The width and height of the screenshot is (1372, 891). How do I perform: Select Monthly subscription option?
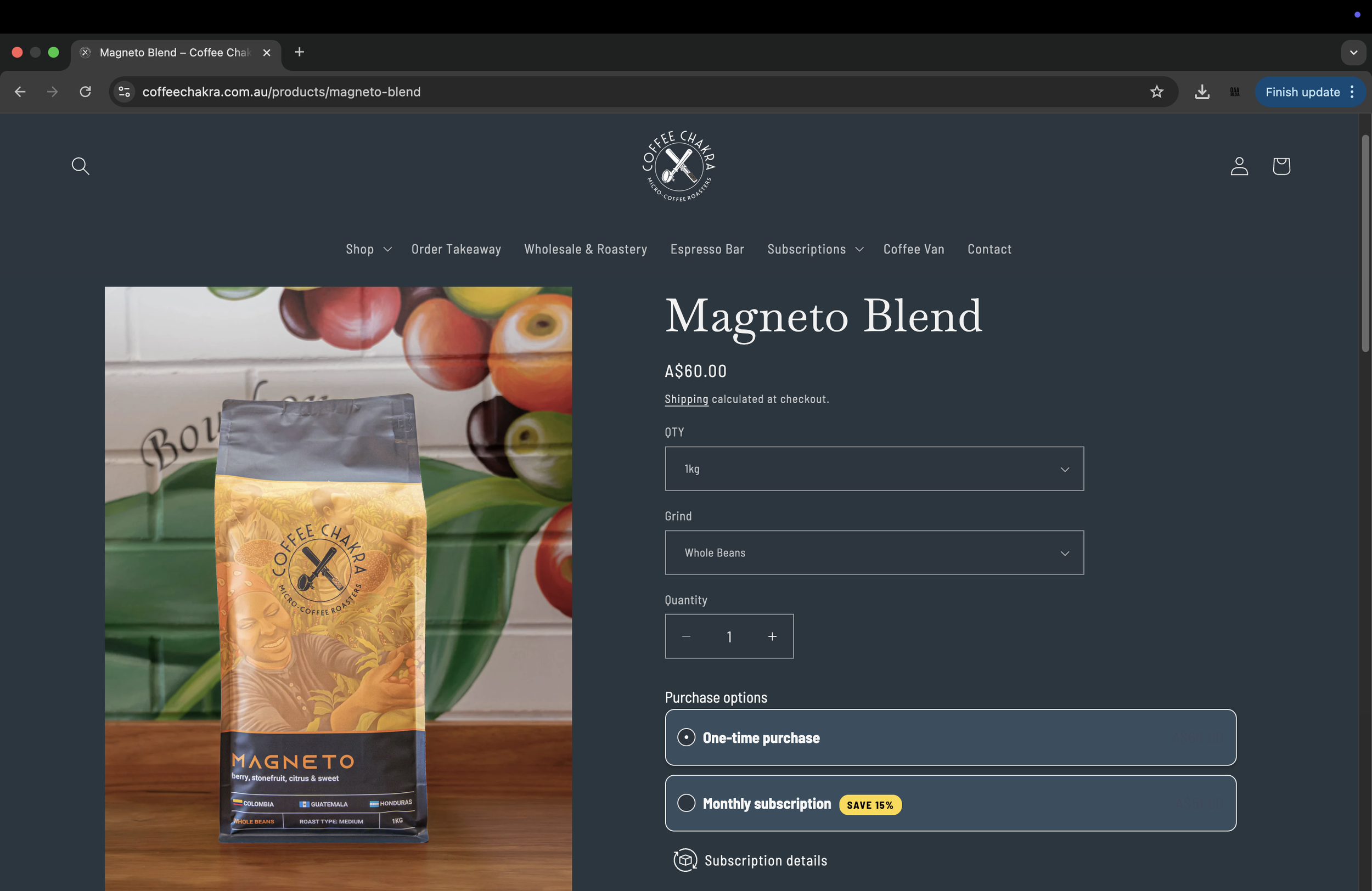coord(951,803)
